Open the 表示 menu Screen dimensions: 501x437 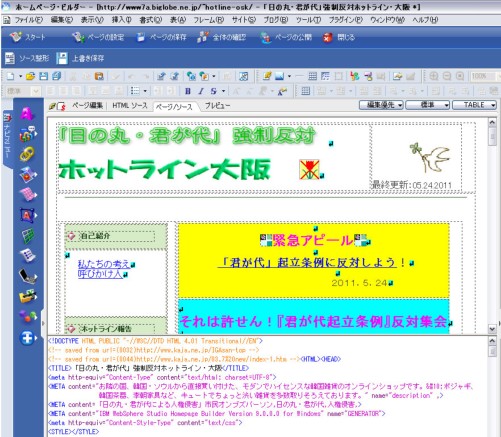point(92,20)
